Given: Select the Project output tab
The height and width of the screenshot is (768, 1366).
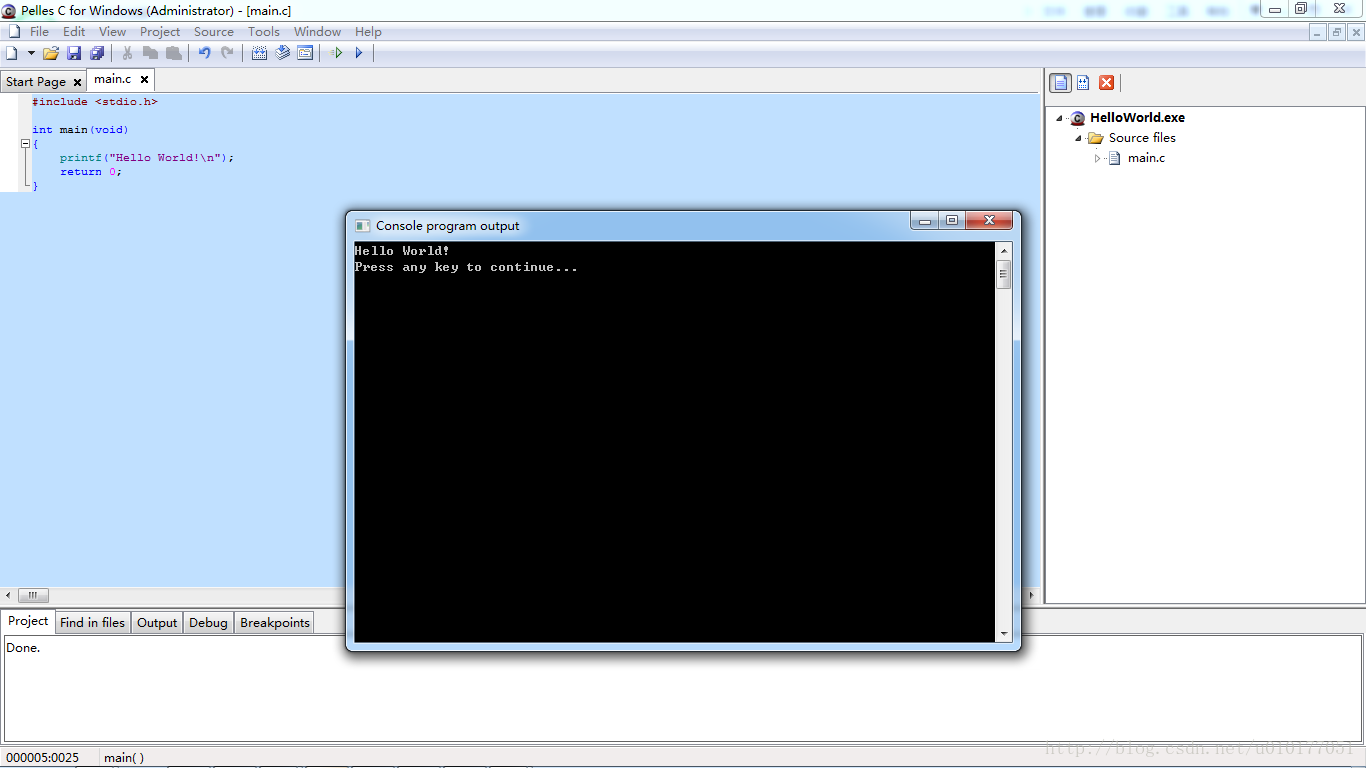Looking at the screenshot, I should point(28,621).
